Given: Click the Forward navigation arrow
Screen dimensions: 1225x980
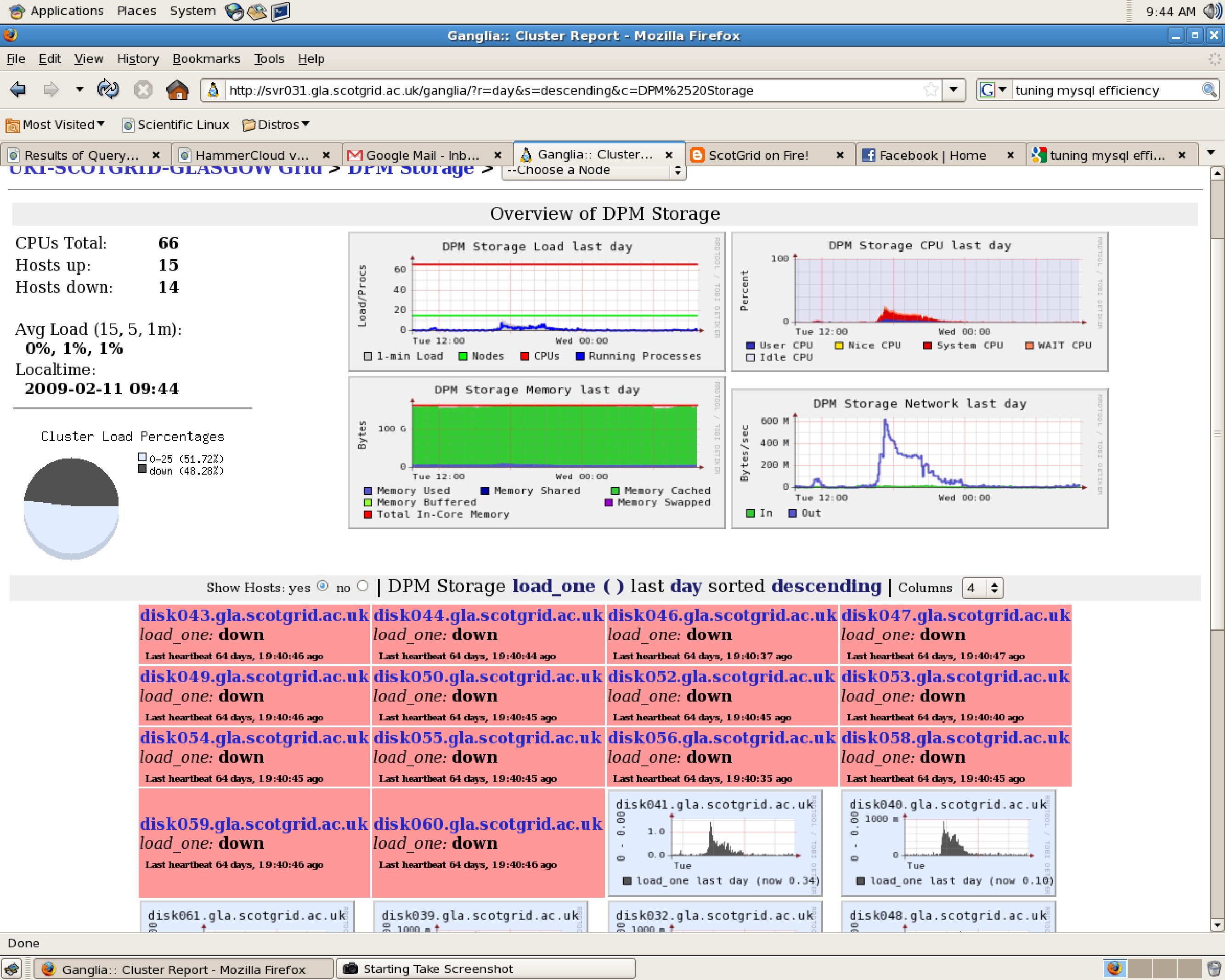Looking at the screenshot, I should (x=52, y=89).
